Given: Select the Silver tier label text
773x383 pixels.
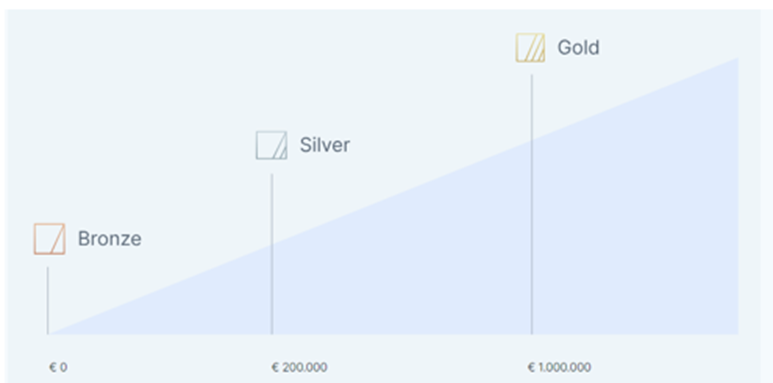Looking at the screenshot, I should pyautogui.click(x=325, y=145).
